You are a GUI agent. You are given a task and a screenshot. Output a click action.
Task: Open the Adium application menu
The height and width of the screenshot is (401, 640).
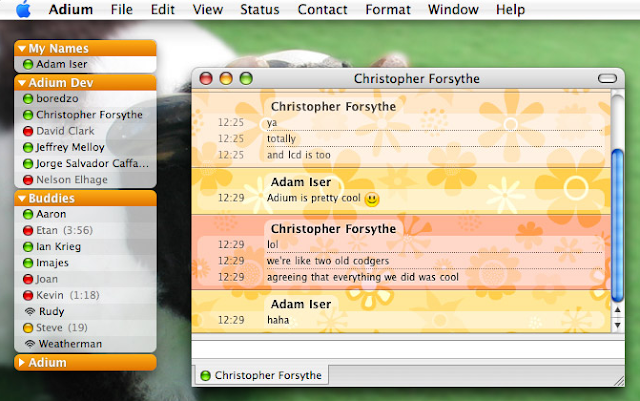(x=71, y=9)
